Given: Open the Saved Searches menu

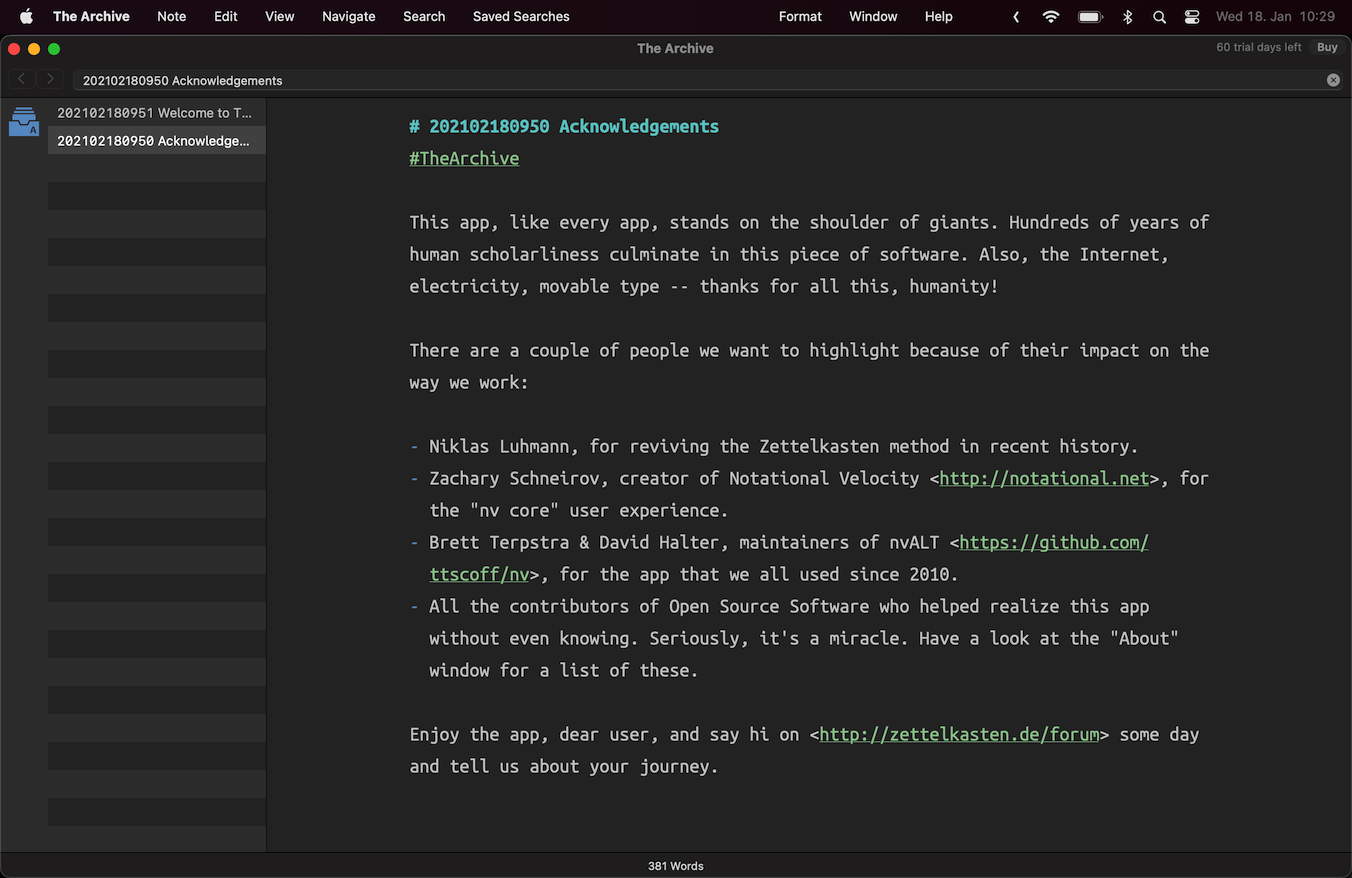Looking at the screenshot, I should click(521, 16).
